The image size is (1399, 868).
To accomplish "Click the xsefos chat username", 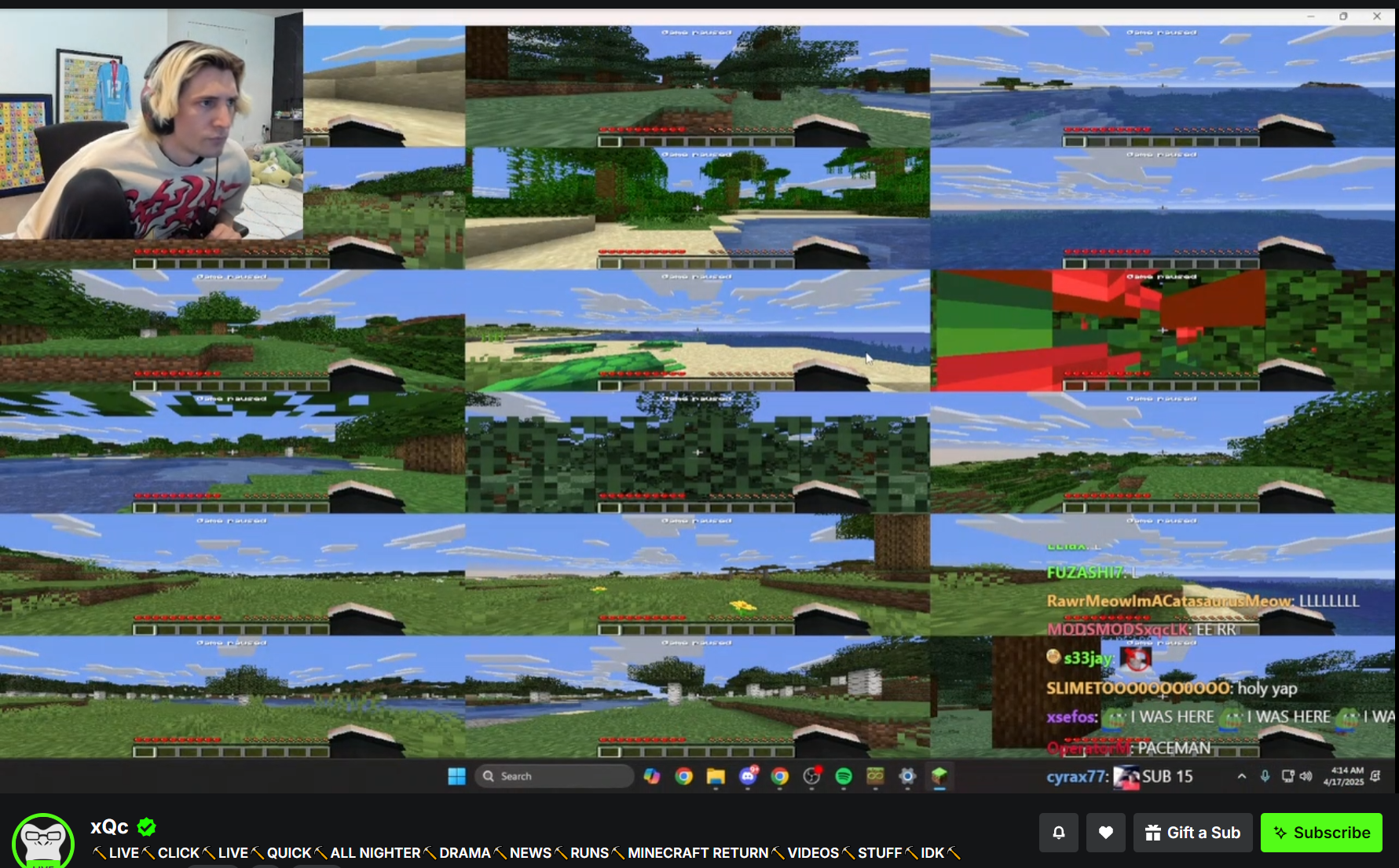I will (x=1072, y=716).
